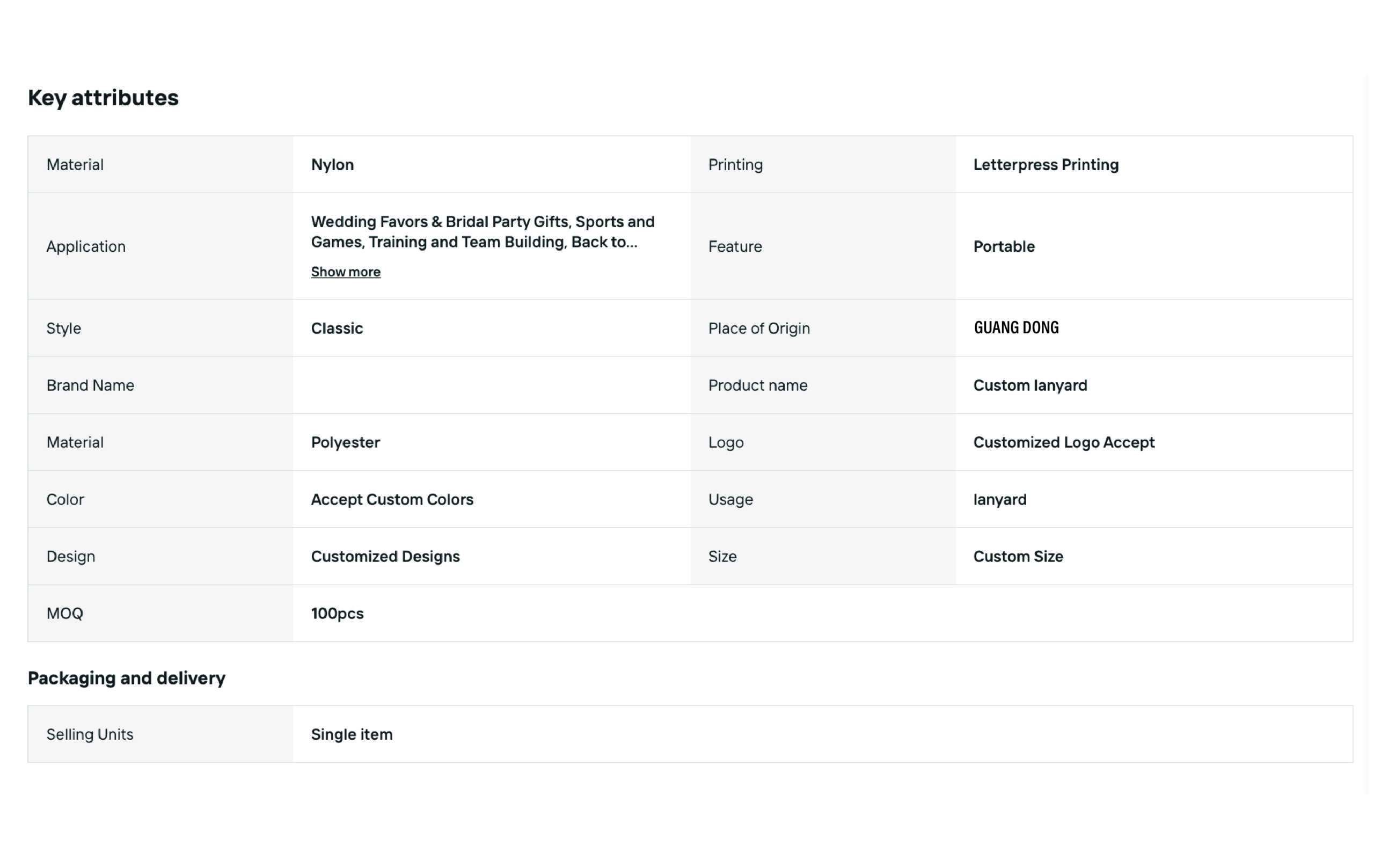Click the Letterpress Printing value
Viewport: 1374px width, 868px height.
(x=1046, y=164)
